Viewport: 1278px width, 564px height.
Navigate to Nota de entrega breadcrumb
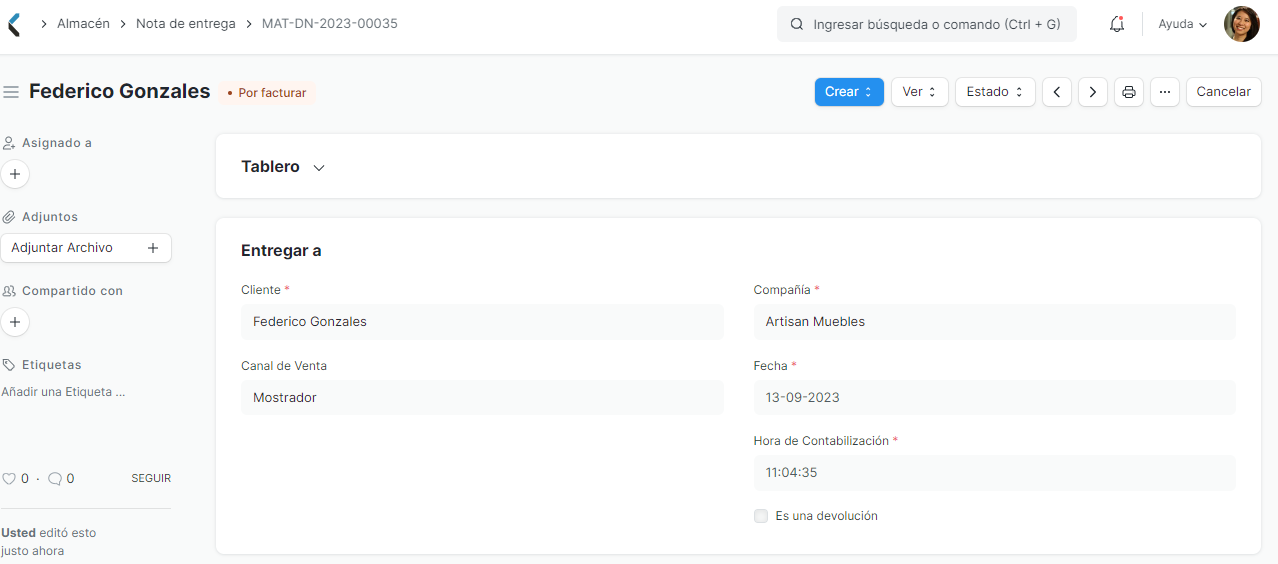click(186, 23)
